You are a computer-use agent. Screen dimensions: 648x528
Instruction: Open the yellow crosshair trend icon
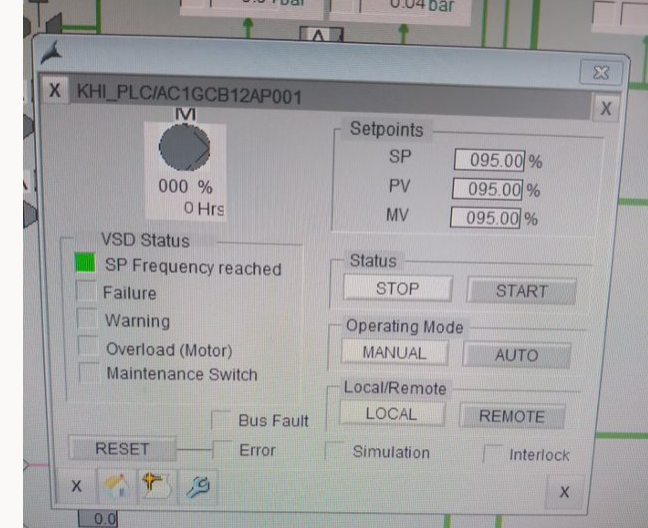click(x=156, y=485)
